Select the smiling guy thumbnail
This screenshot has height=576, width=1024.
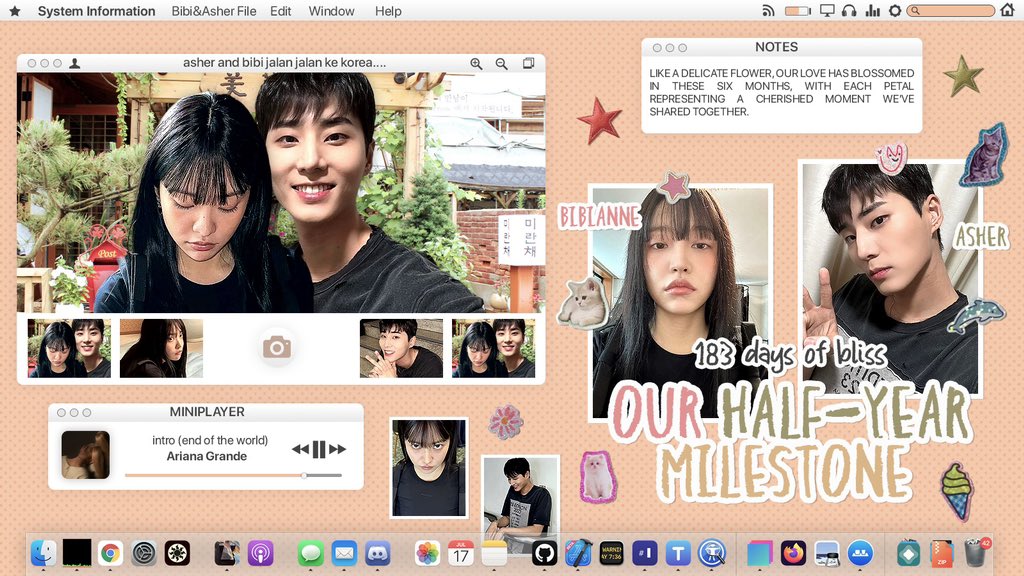(x=401, y=348)
